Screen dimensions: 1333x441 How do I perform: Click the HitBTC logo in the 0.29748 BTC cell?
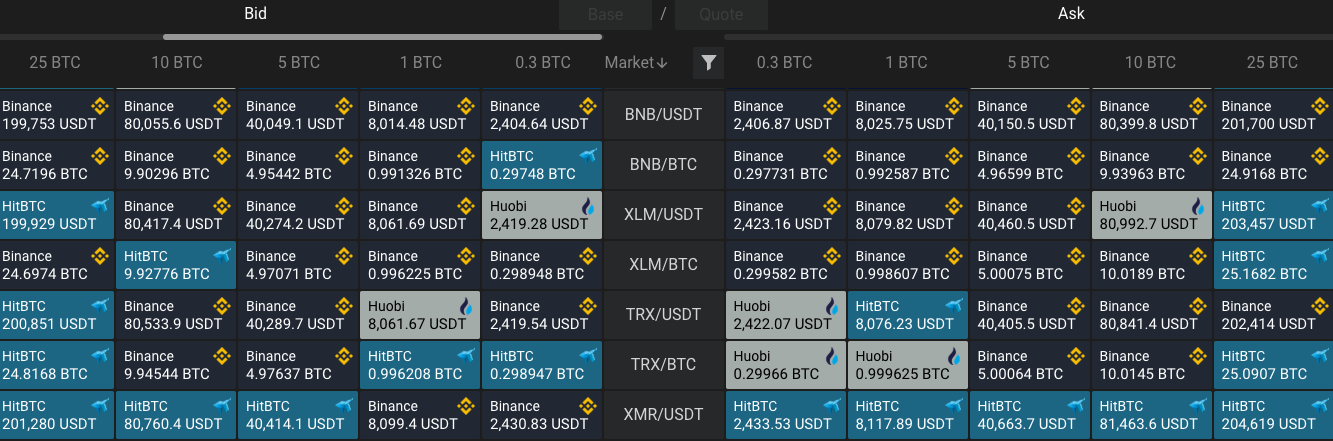588,156
